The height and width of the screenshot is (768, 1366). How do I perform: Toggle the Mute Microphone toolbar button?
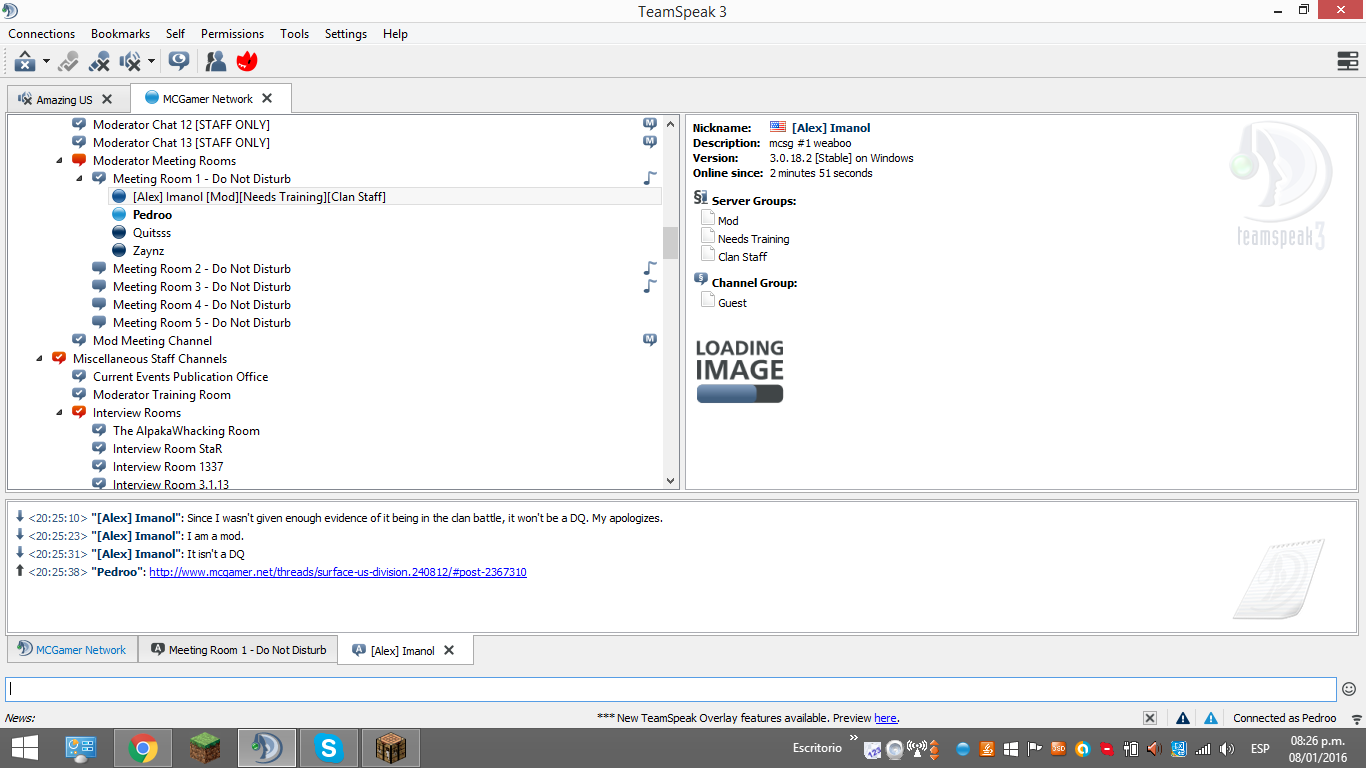pyautogui.click(x=99, y=62)
